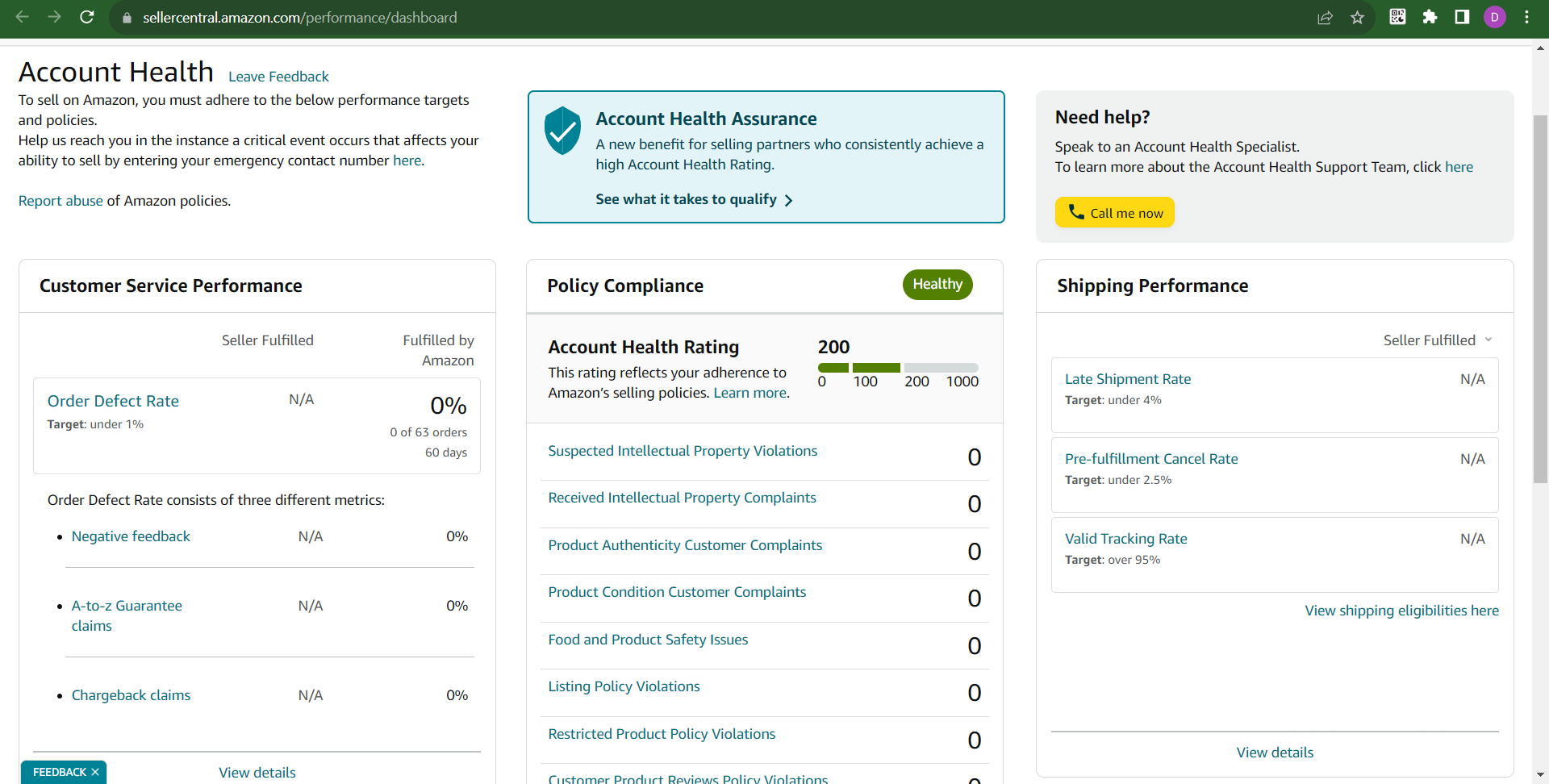Open Food and Product Safety Issues

tap(648, 640)
